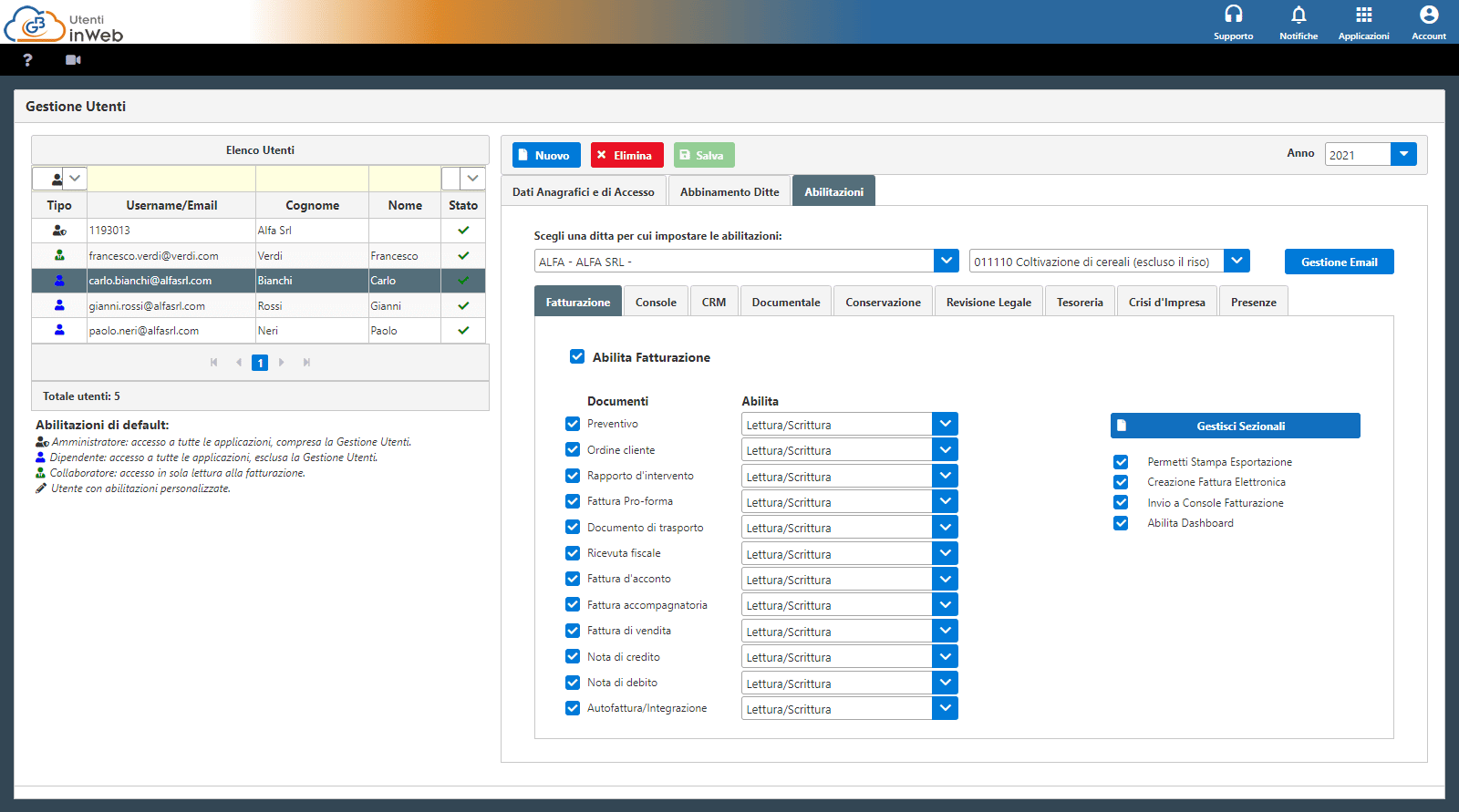Open the Revisione Legale tab
Image resolution: width=1459 pixels, height=812 pixels.
[988, 302]
